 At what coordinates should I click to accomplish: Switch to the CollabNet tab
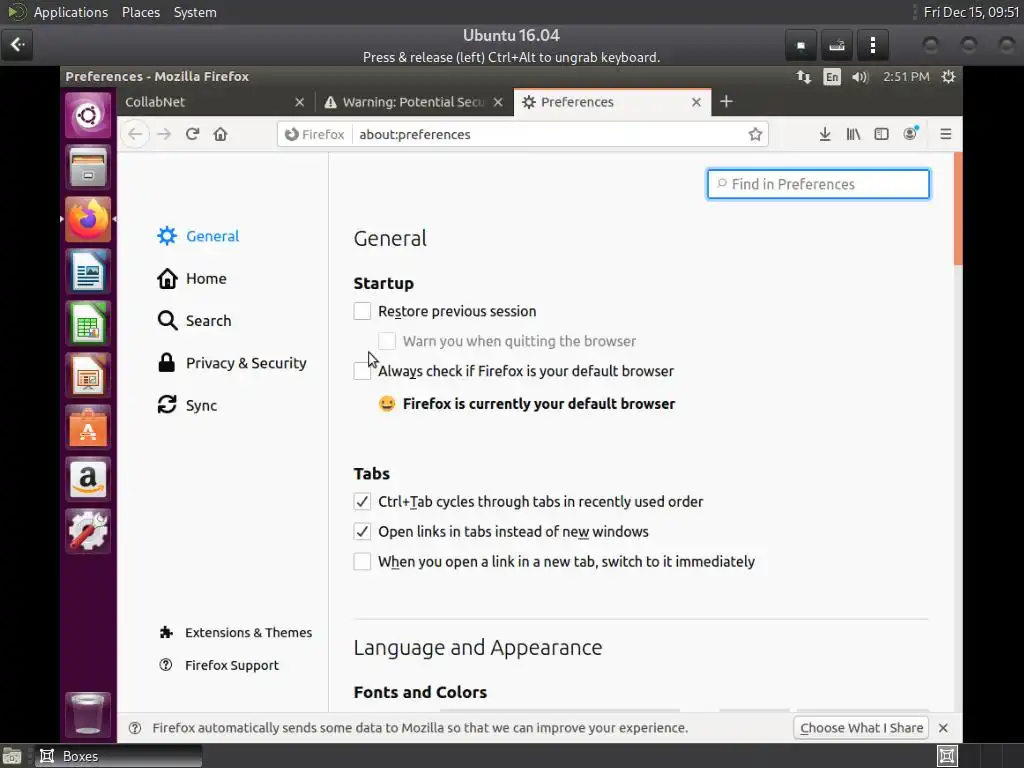[x=216, y=102]
